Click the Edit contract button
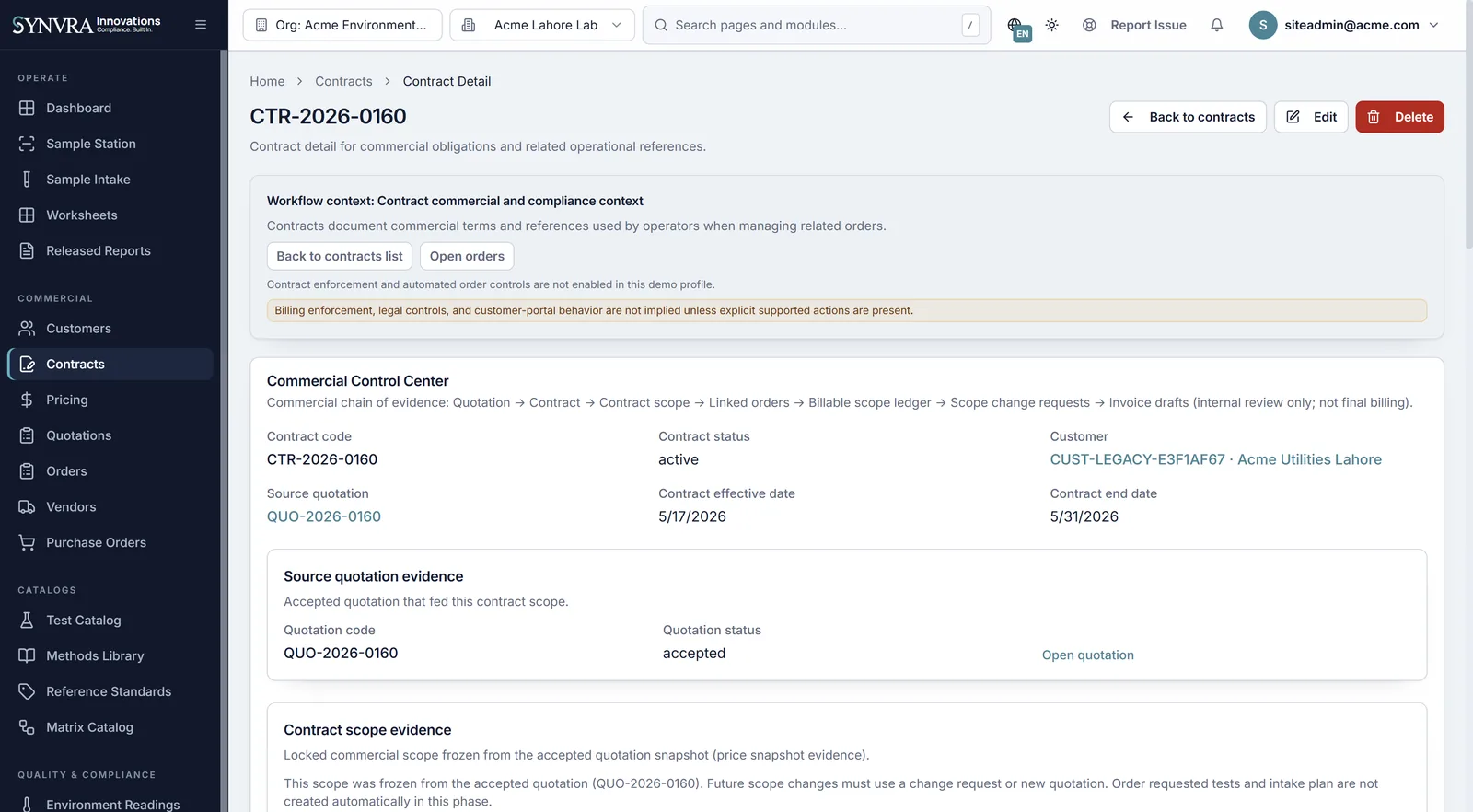This screenshot has height=812, width=1473. [1311, 117]
